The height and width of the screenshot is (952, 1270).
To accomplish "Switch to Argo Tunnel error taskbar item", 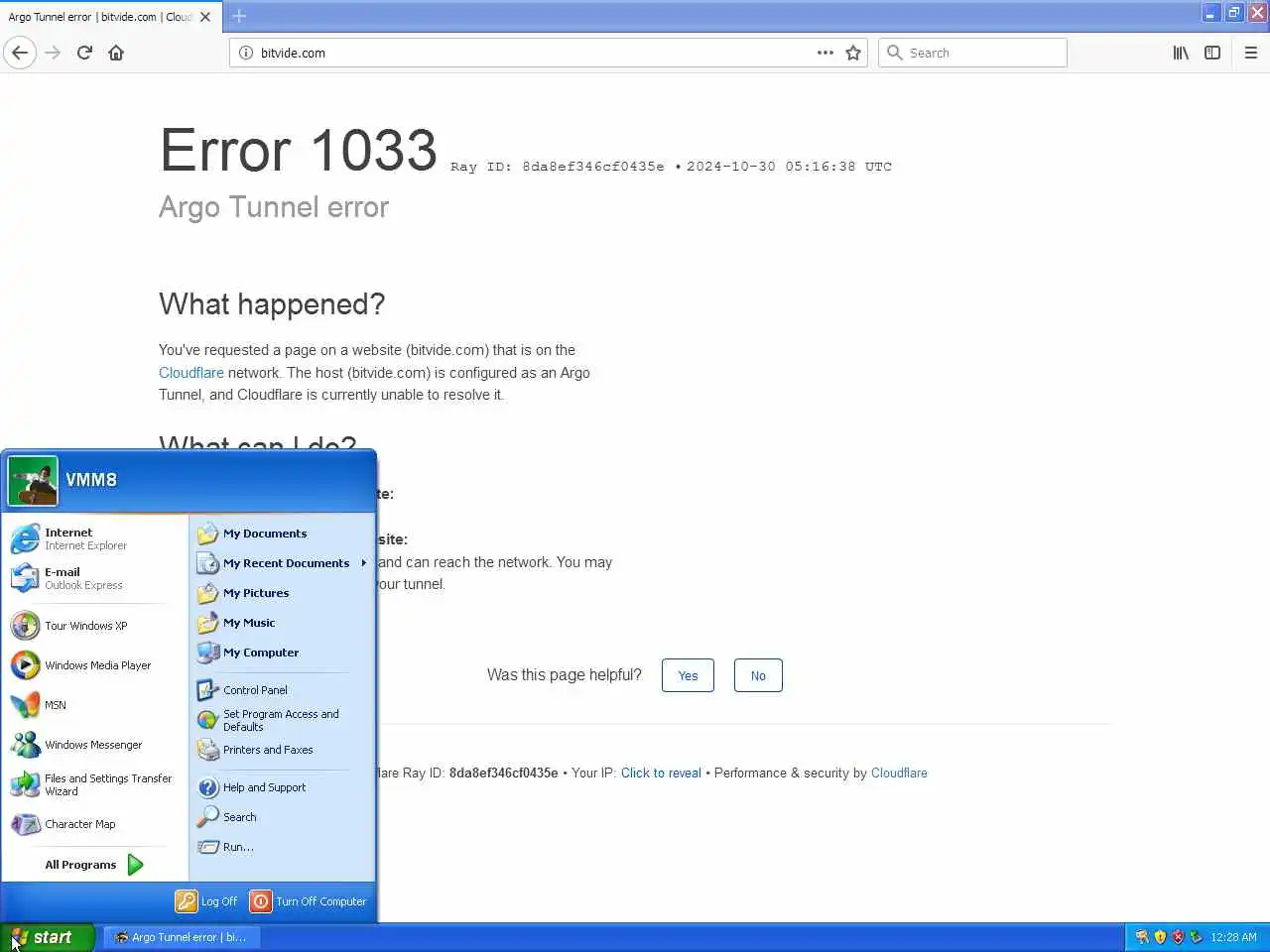I will coord(183,937).
